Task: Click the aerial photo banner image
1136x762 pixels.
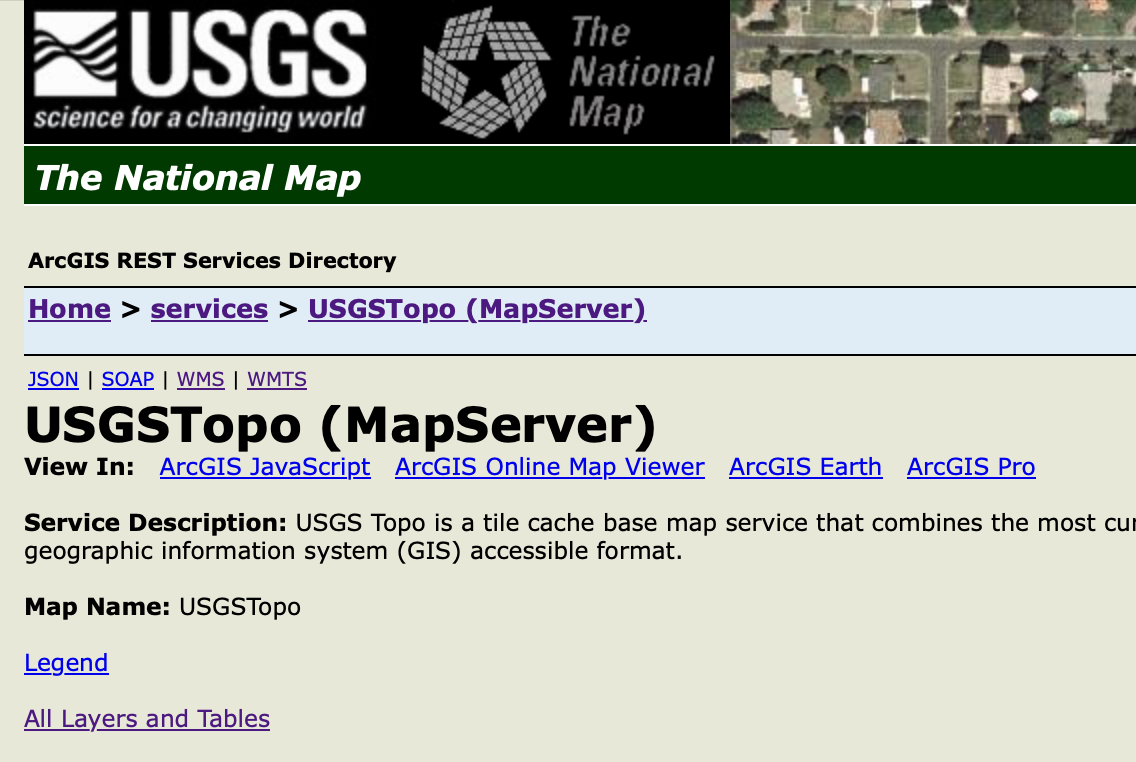Action: click(933, 72)
